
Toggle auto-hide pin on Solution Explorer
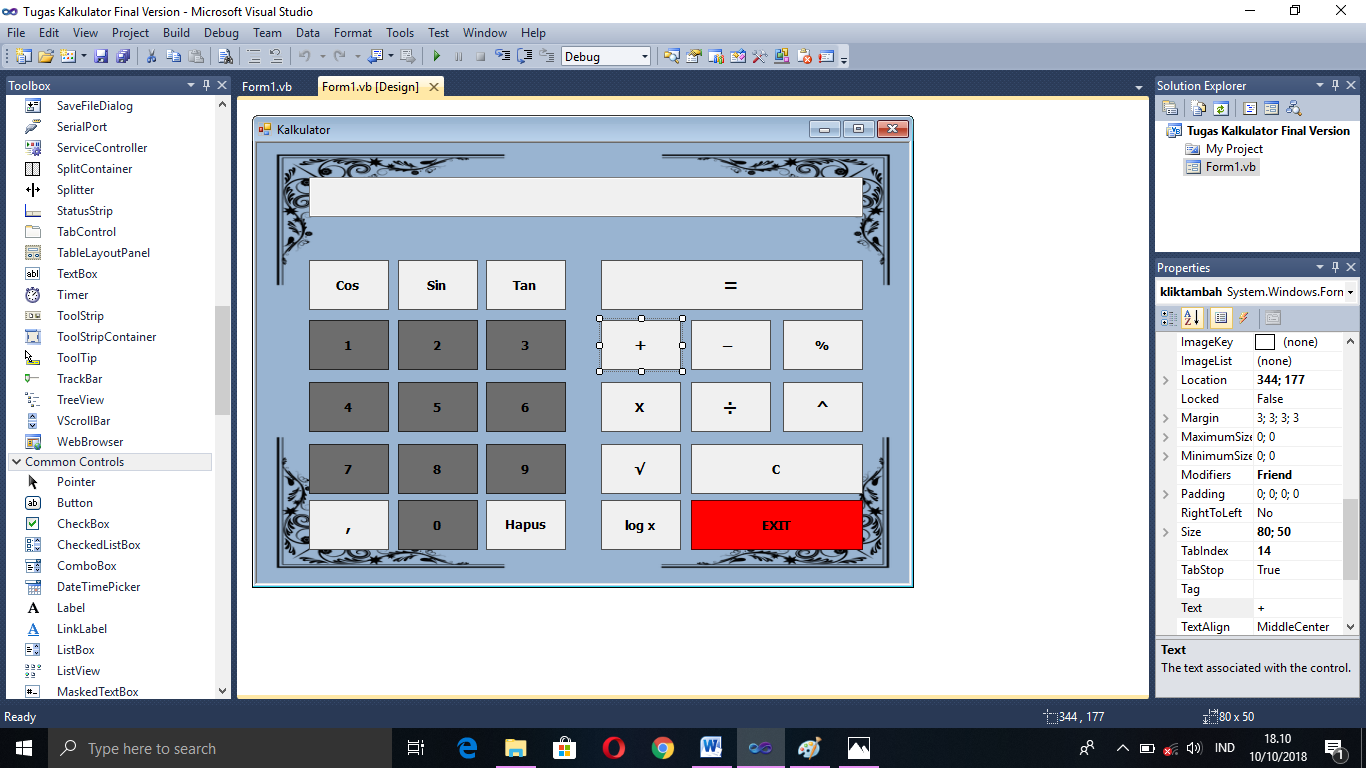[x=1334, y=85]
